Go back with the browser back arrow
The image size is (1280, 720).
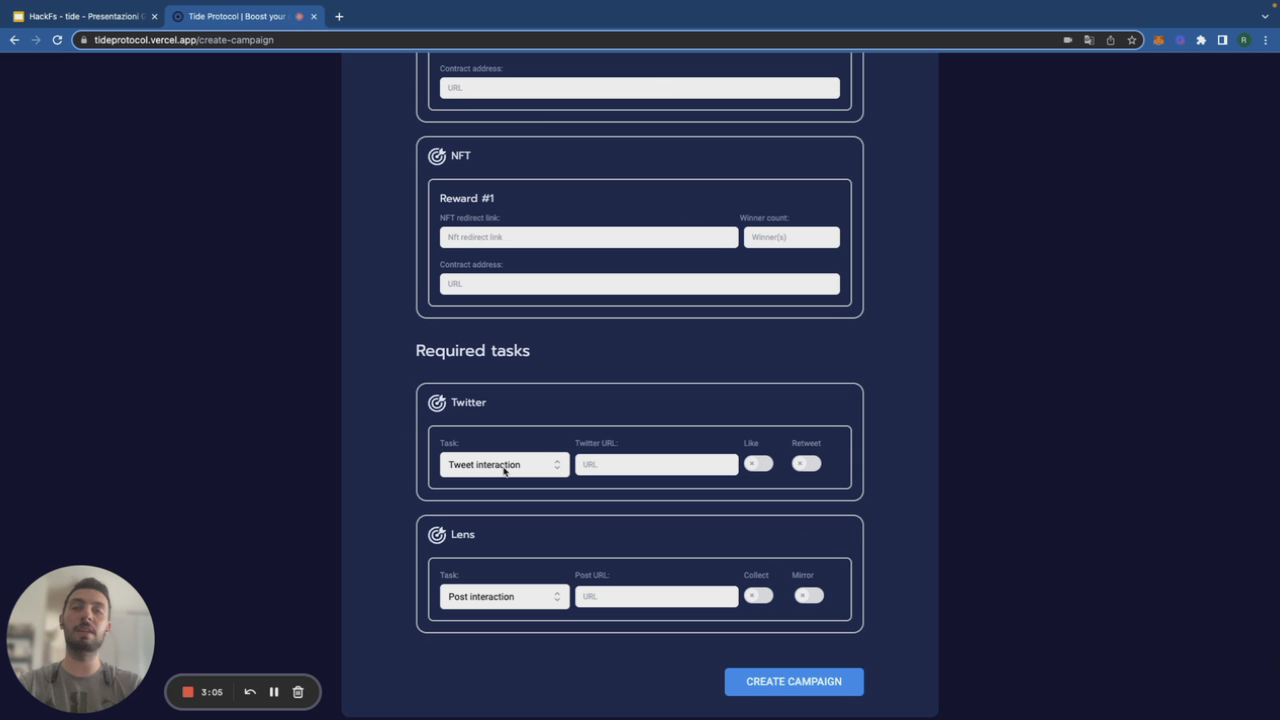[14, 40]
